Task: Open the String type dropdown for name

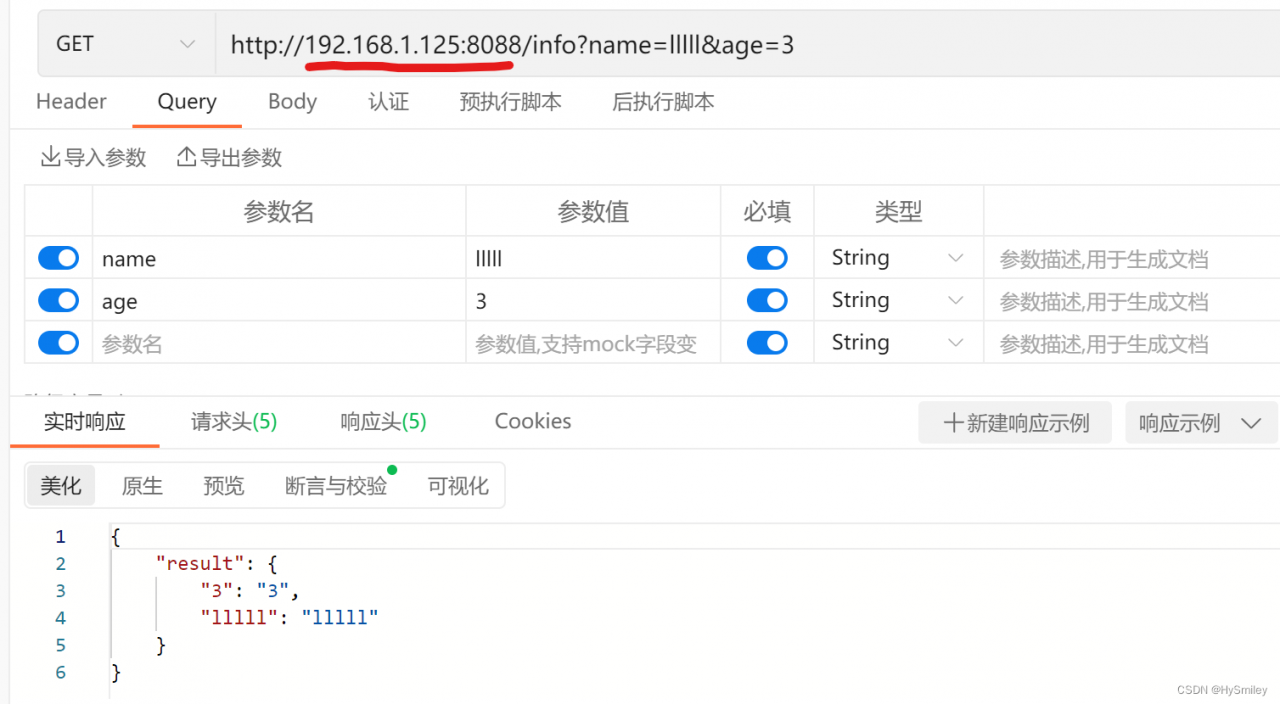Action: point(898,258)
